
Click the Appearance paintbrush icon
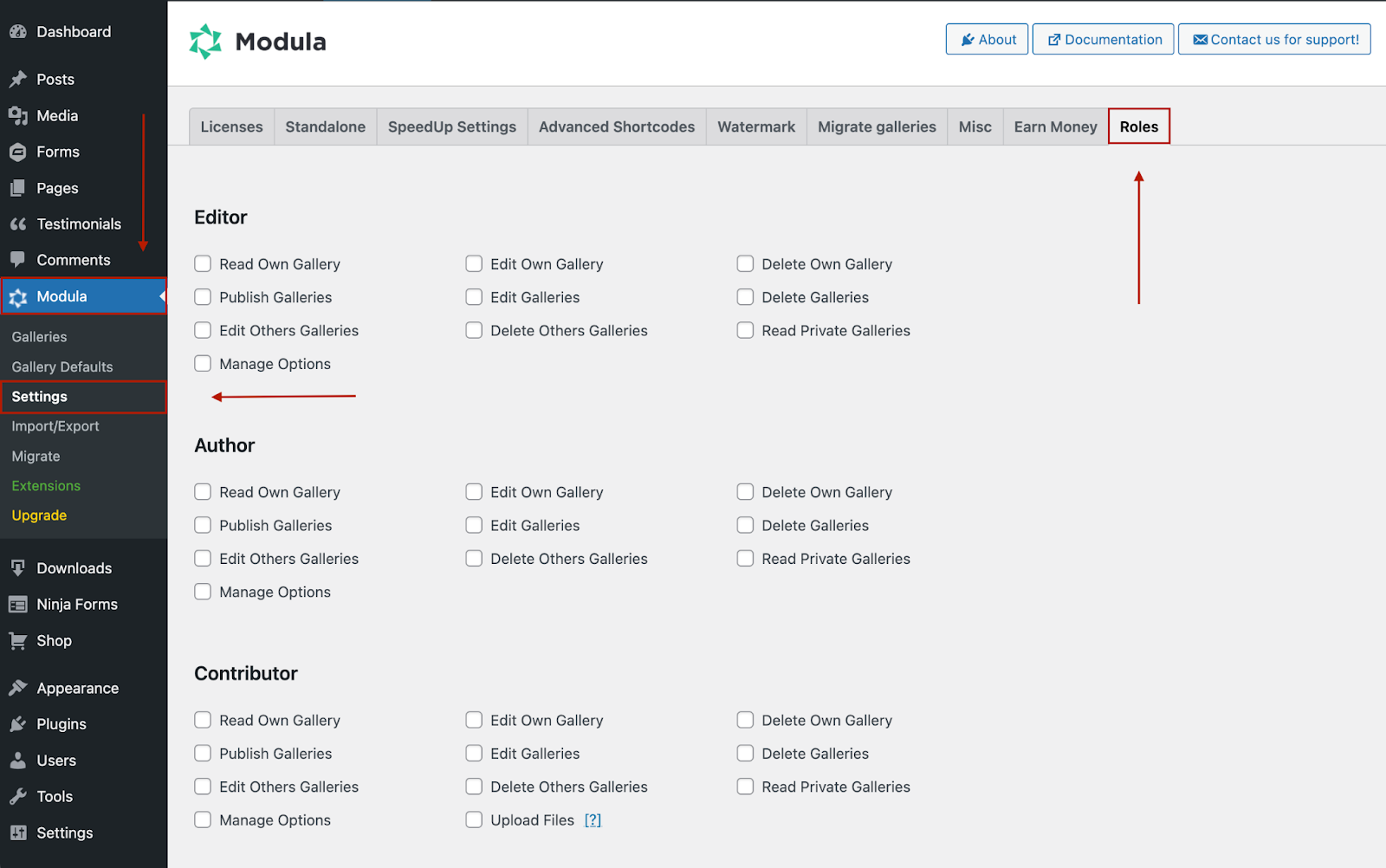pos(18,689)
